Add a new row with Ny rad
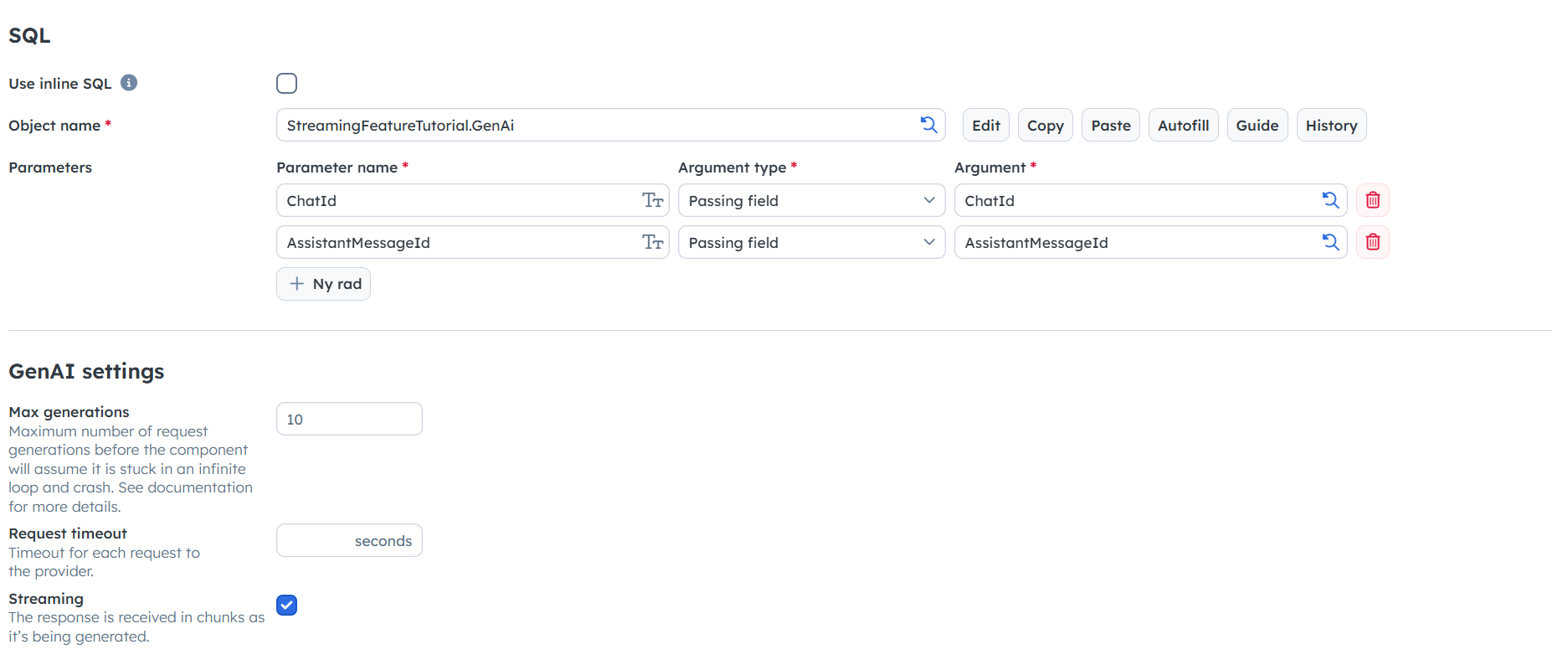This screenshot has height=660, width=1568. [x=323, y=284]
